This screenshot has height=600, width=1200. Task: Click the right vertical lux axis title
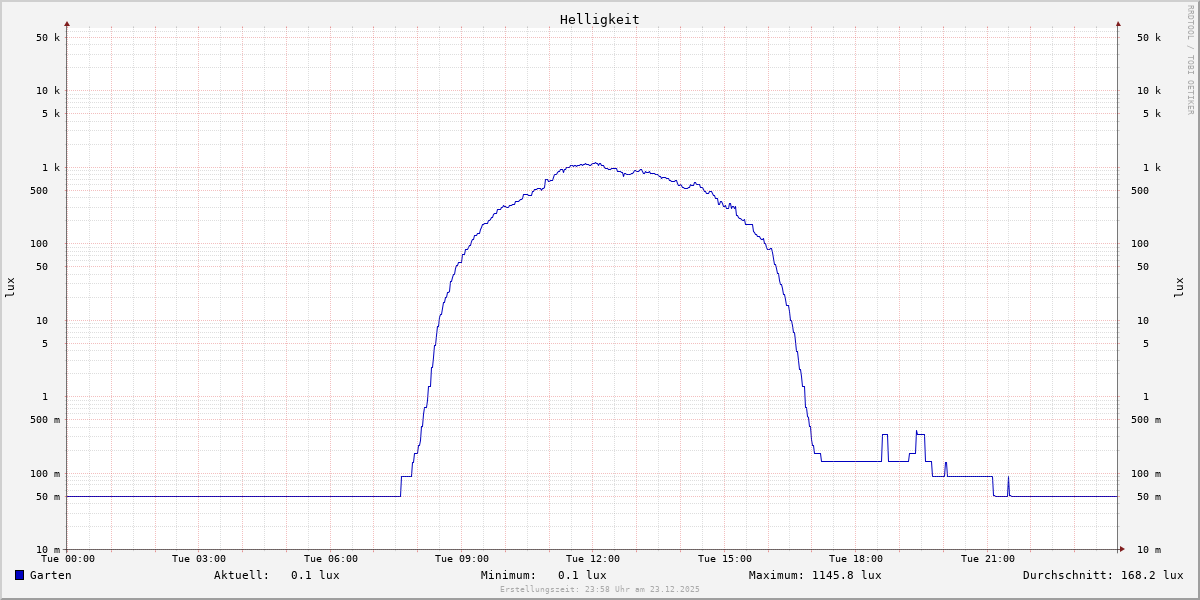pos(1179,287)
